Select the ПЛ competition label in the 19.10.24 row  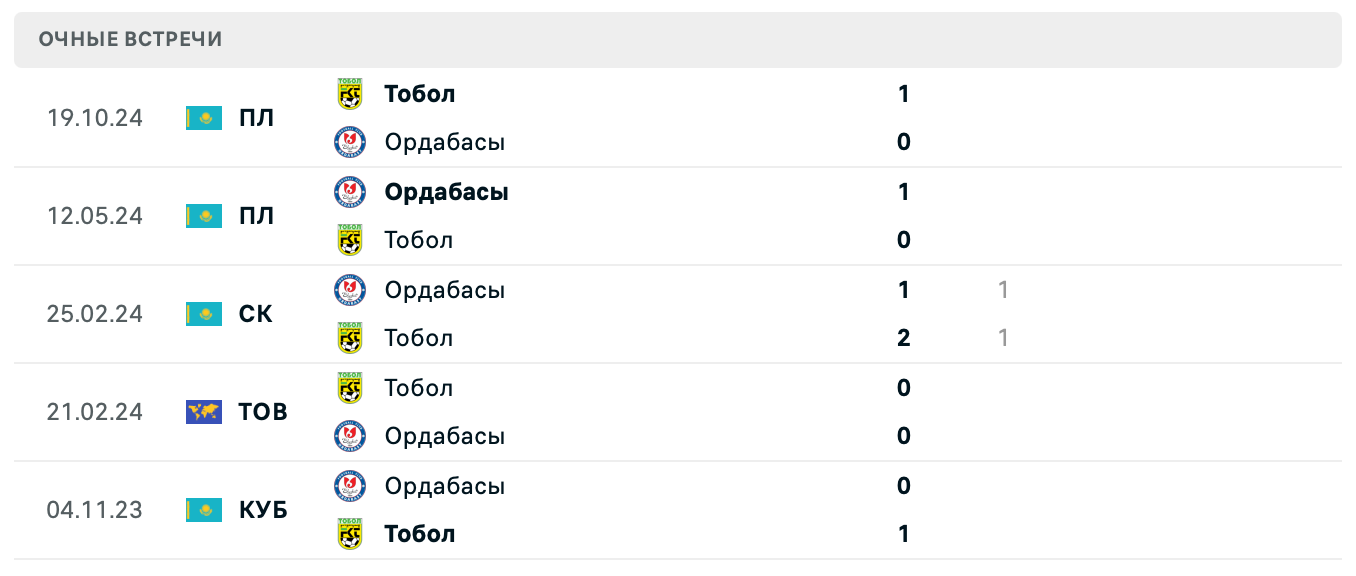click(258, 117)
